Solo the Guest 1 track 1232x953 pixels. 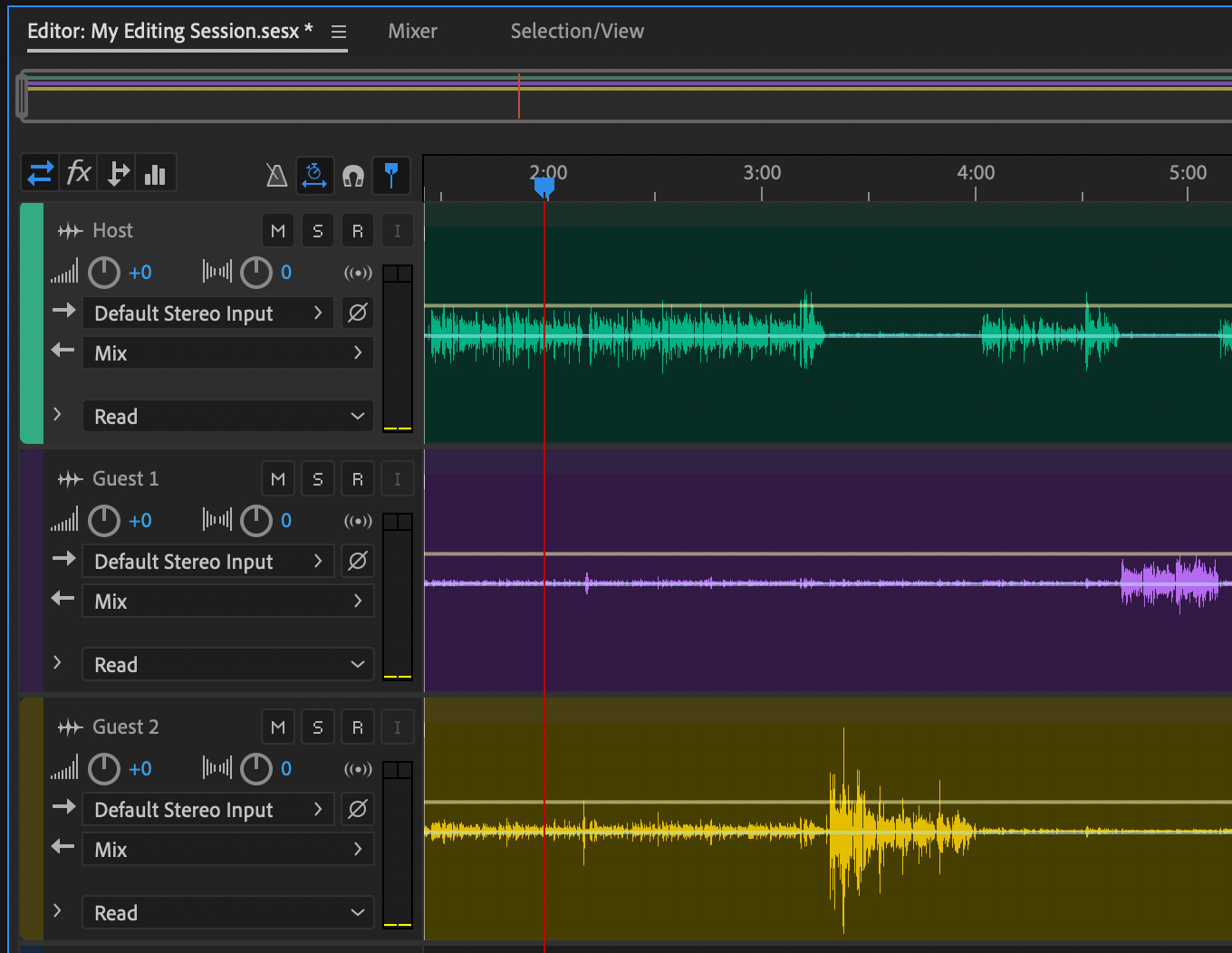click(x=318, y=479)
